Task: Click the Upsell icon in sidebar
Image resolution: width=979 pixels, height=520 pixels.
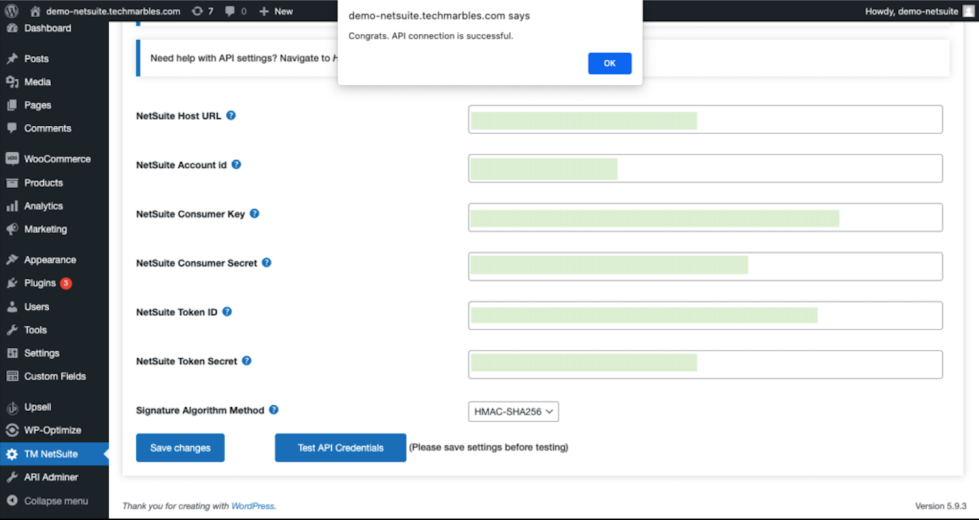Action: [12, 408]
